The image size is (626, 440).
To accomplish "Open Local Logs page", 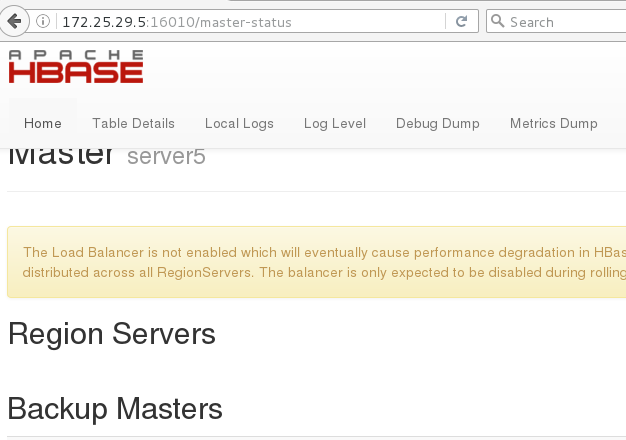I will [x=239, y=123].
